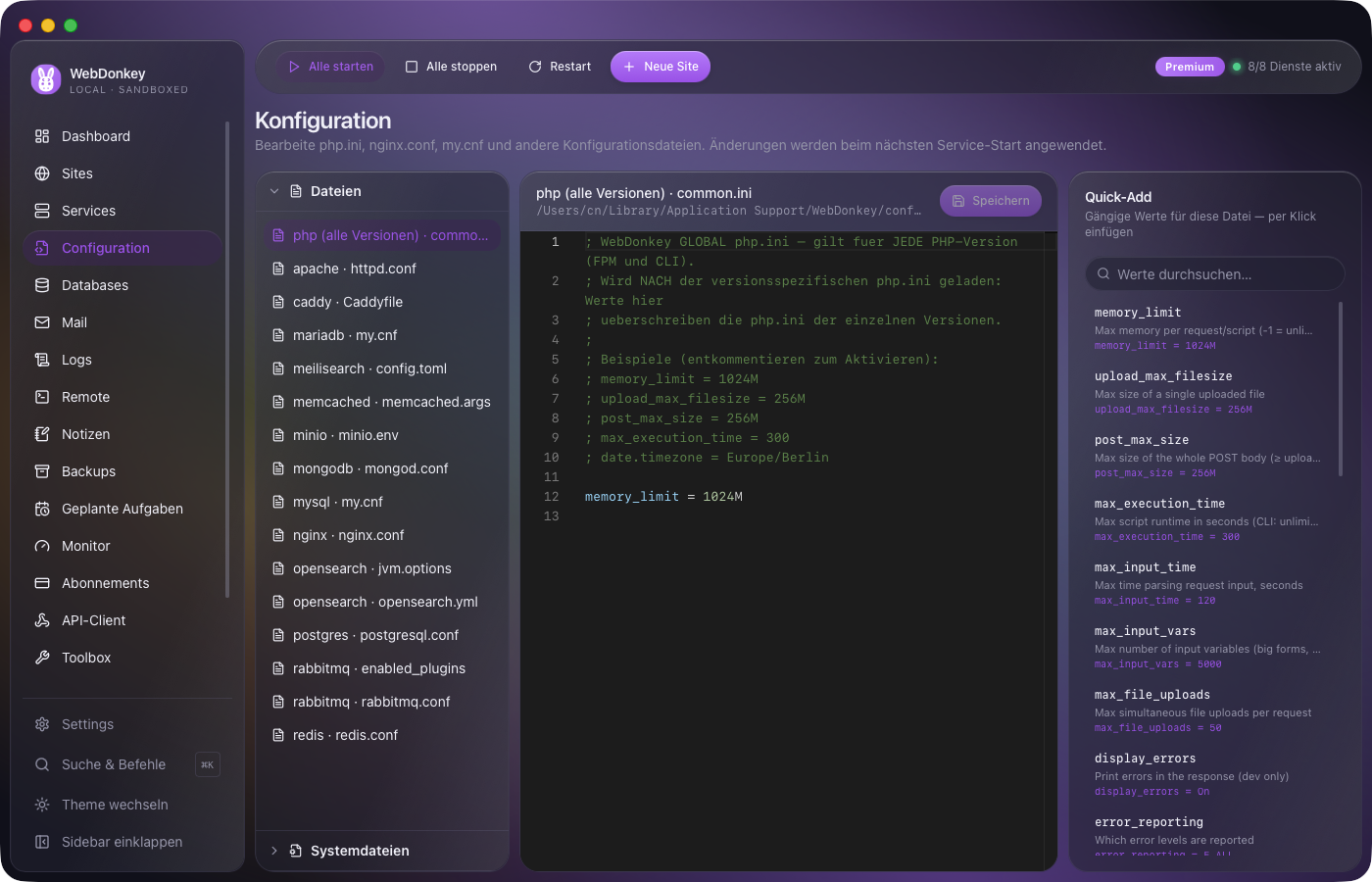Open Mail section

coord(123,322)
